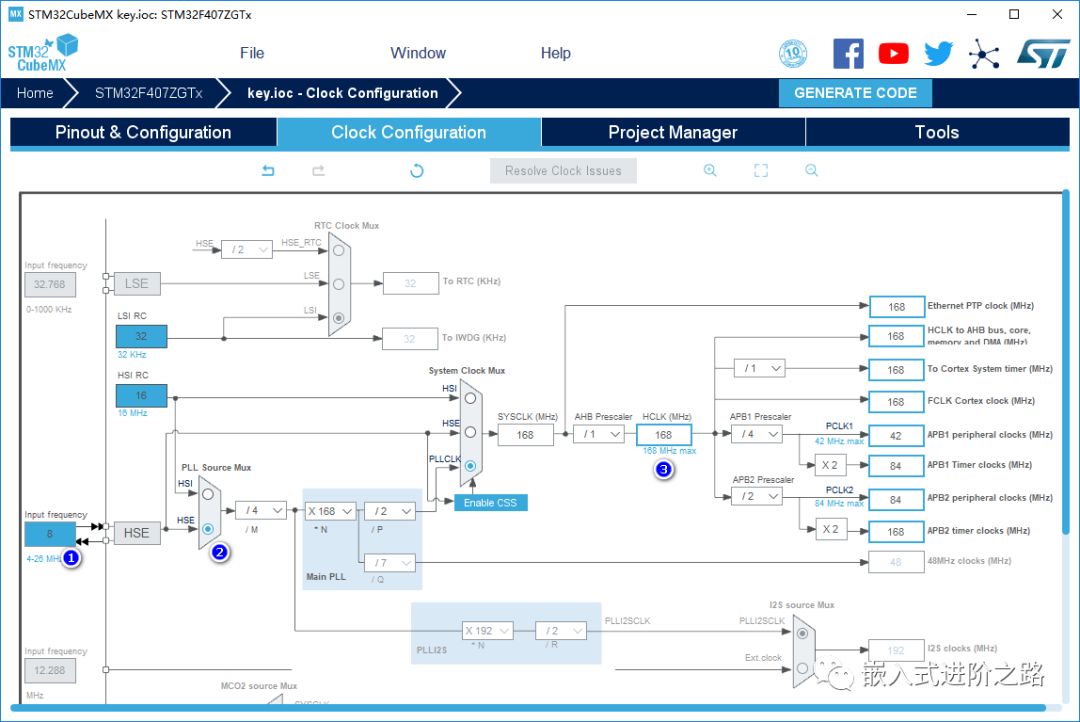Click the APB2 timer clocks value box
This screenshot has width=1080, height=722.
click(x=897, y=532)
